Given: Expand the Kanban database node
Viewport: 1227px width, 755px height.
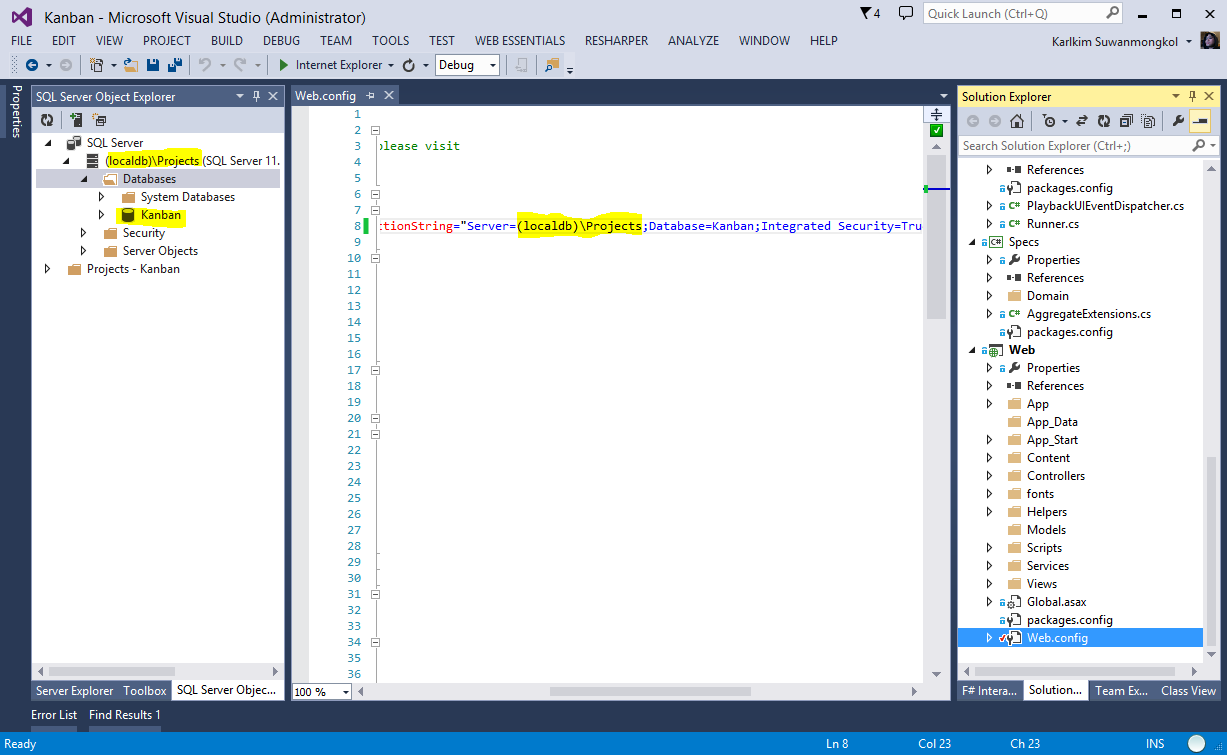Looking at the screenshot, I should coord(101,215).
